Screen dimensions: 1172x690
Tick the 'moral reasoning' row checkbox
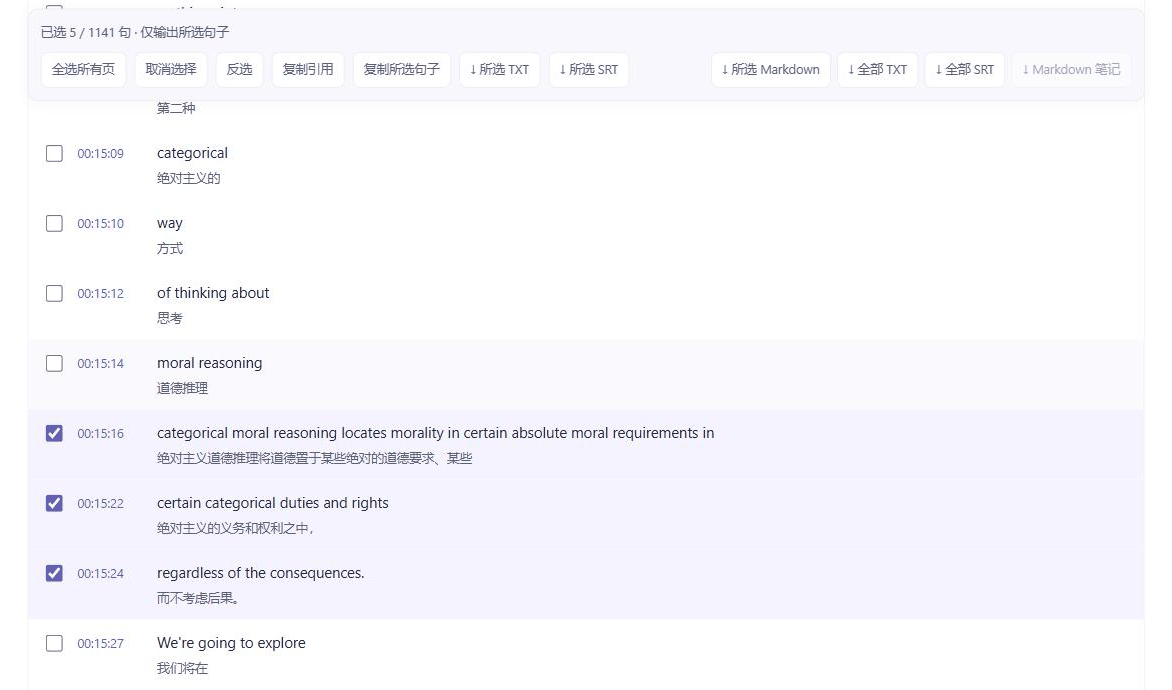click(54, 363)
